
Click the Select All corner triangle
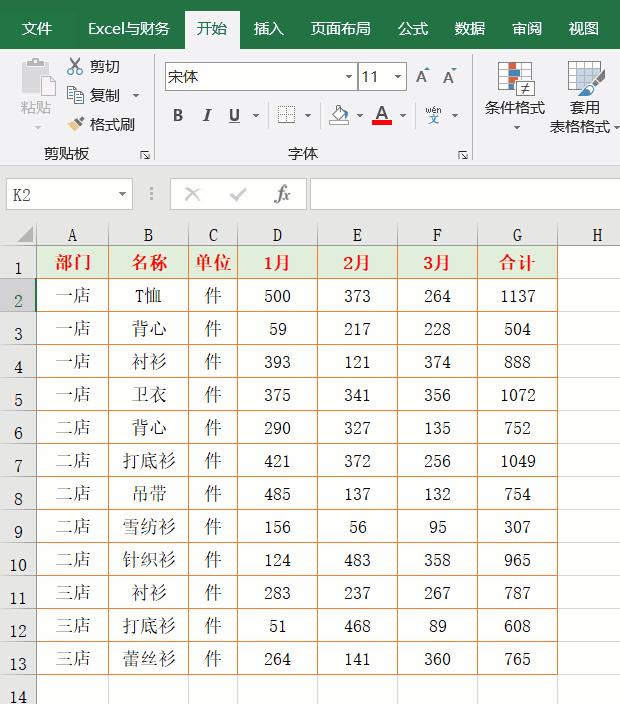tap(25, 235)
